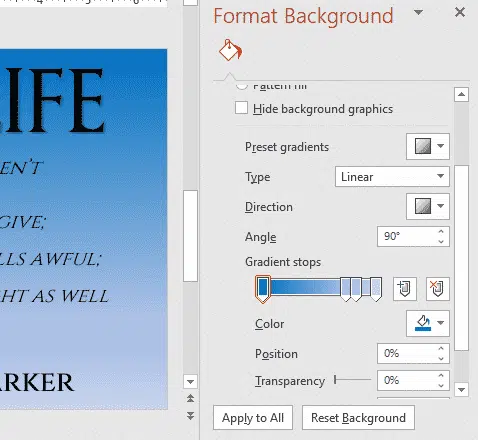Expand the Type Linear dropdown

(392, 177)
